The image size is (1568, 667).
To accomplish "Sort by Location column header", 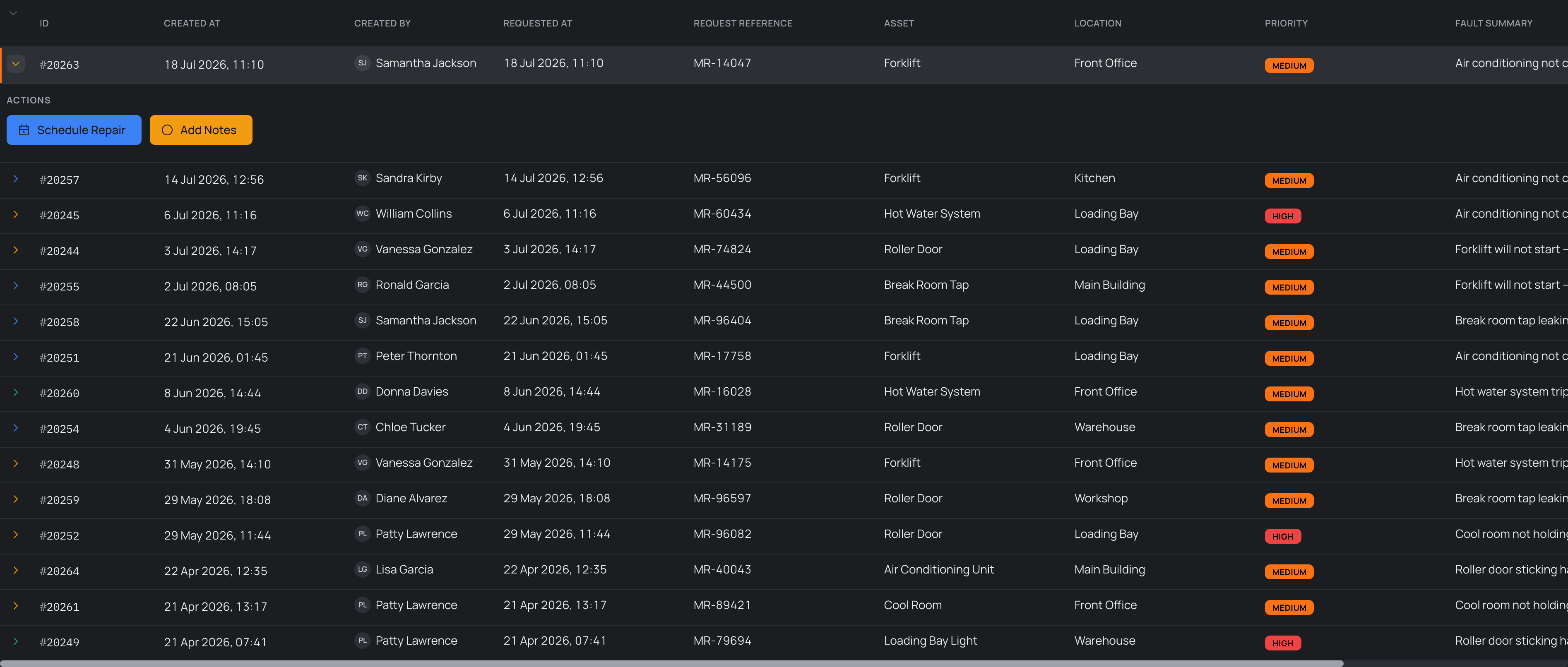I will click(x=1097, y=23).
